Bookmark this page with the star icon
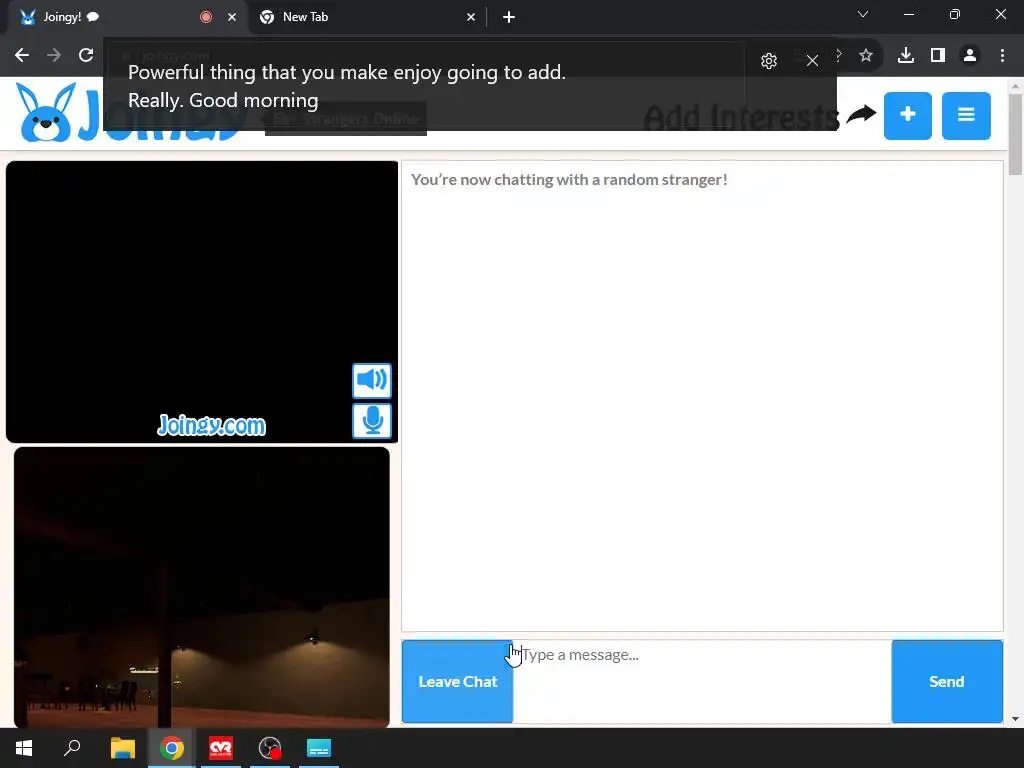Viewport: 1024px width, 768px height. [866, 55]
